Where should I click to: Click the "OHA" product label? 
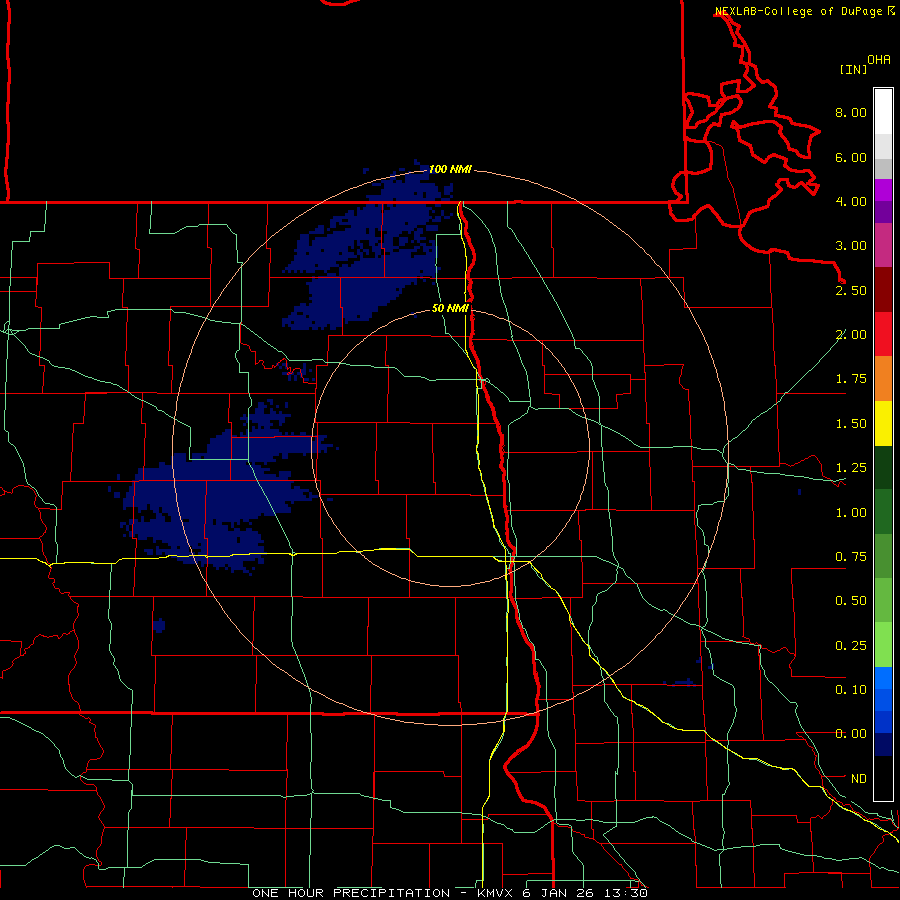[x=879, y=60]
